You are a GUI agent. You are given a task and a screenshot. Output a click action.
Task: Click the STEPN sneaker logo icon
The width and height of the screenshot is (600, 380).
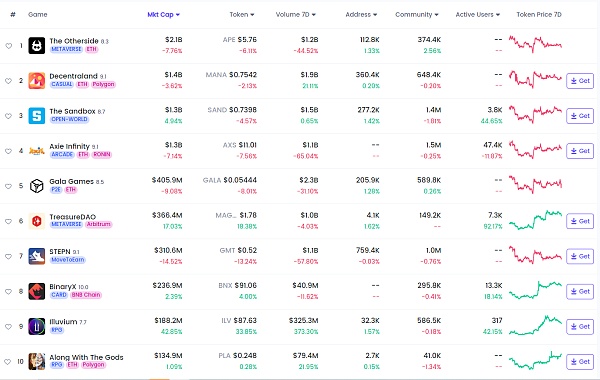(37, 256)
